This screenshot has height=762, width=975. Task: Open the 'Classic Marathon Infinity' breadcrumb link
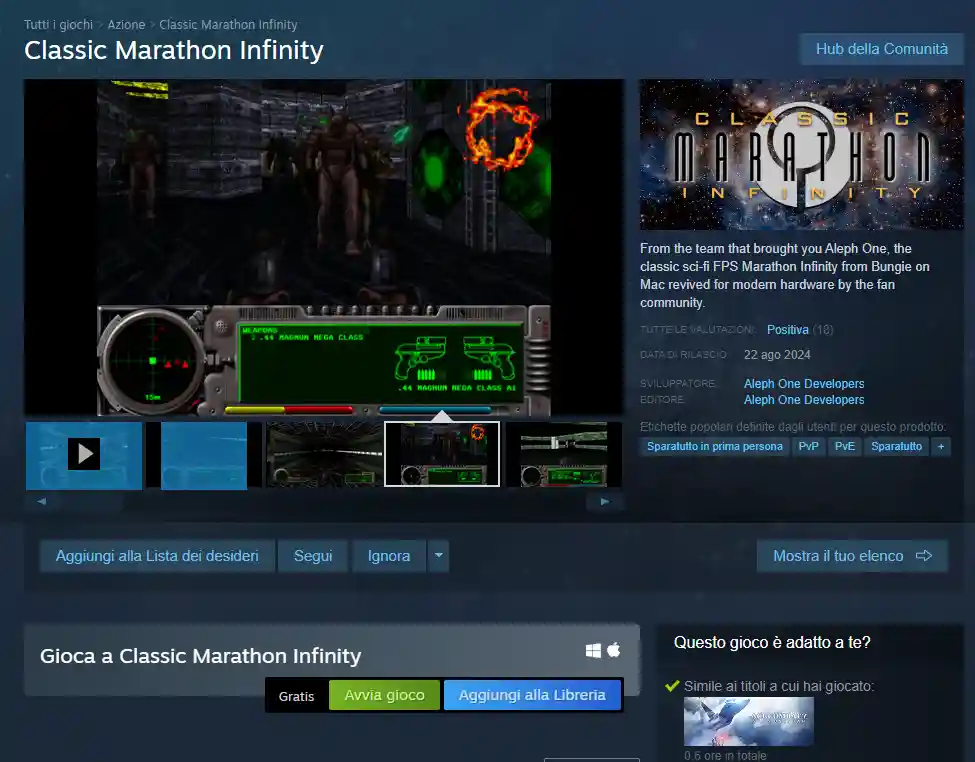pos(228,24)
